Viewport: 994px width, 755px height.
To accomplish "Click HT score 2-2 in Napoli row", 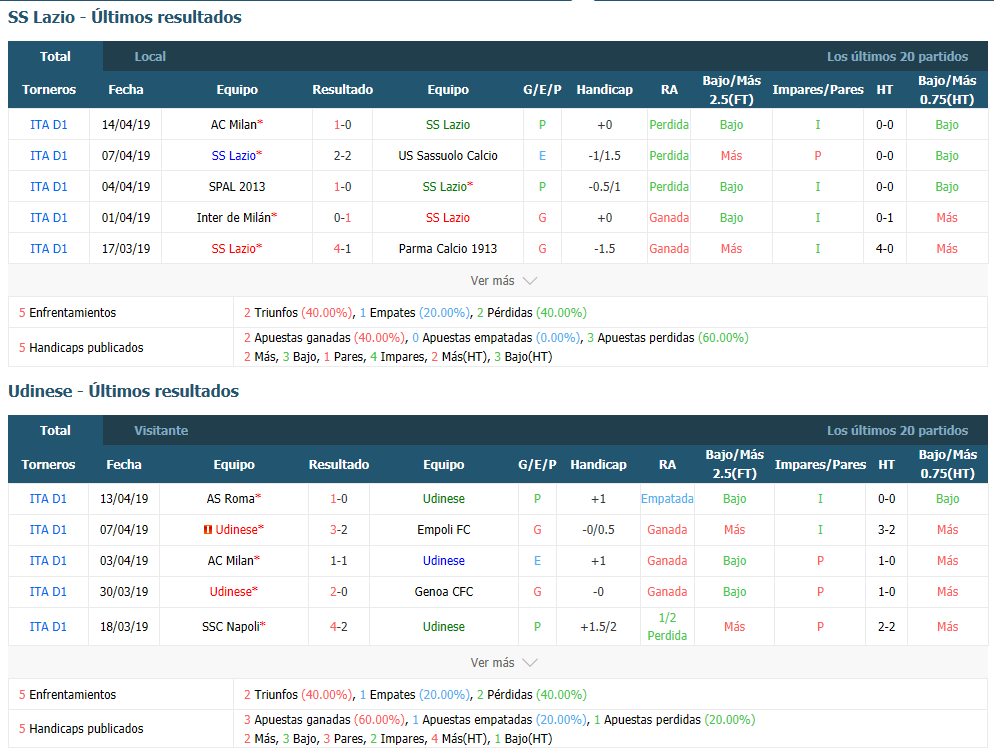I will click(886, 627).
